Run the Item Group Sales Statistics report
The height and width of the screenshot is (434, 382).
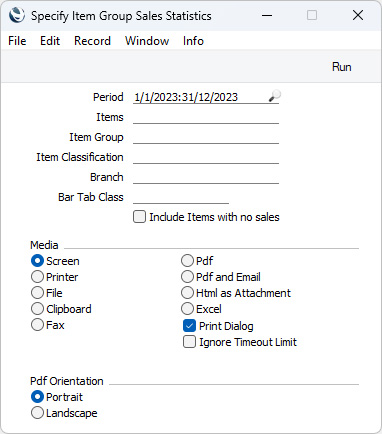tap(341, 67)
